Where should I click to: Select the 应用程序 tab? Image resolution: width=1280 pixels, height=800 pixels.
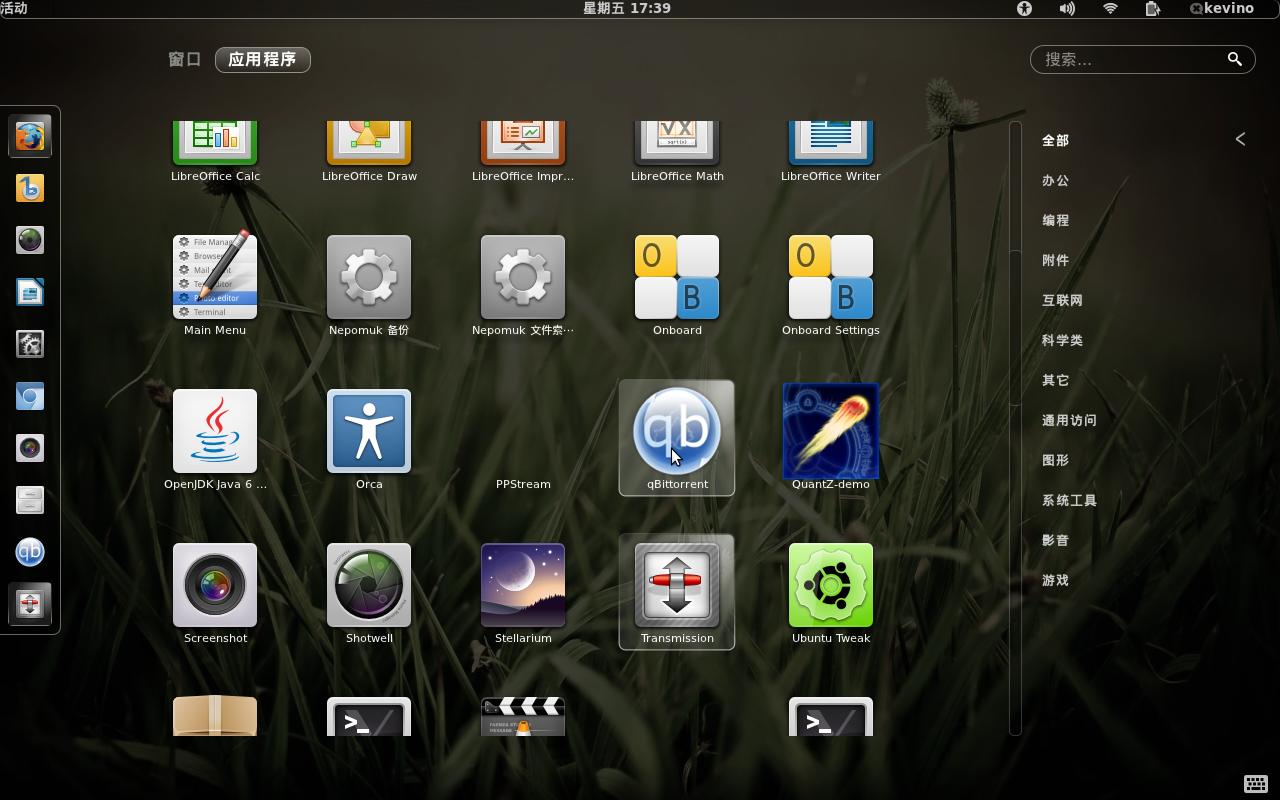pos(262,60)
